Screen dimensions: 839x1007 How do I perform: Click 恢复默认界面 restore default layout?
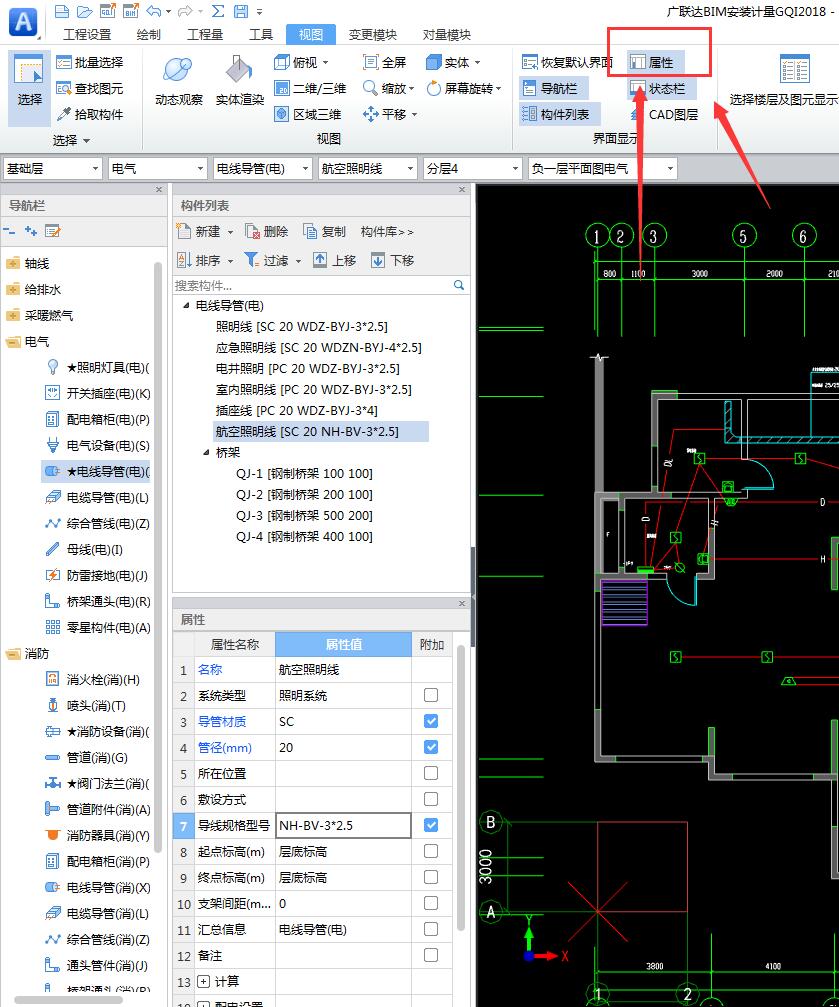pos(567,62)
